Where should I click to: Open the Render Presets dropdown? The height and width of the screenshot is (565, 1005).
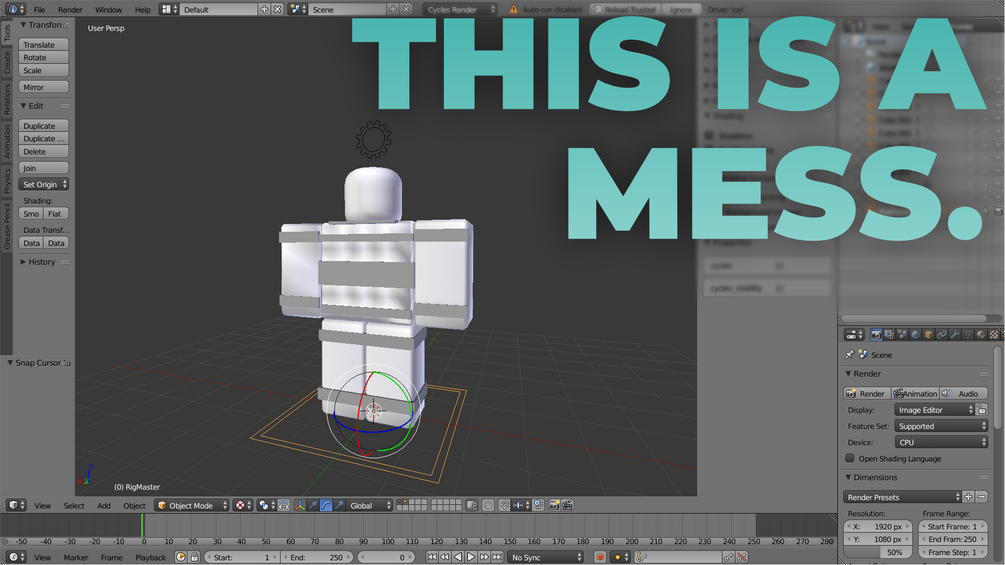coord(902,497)
